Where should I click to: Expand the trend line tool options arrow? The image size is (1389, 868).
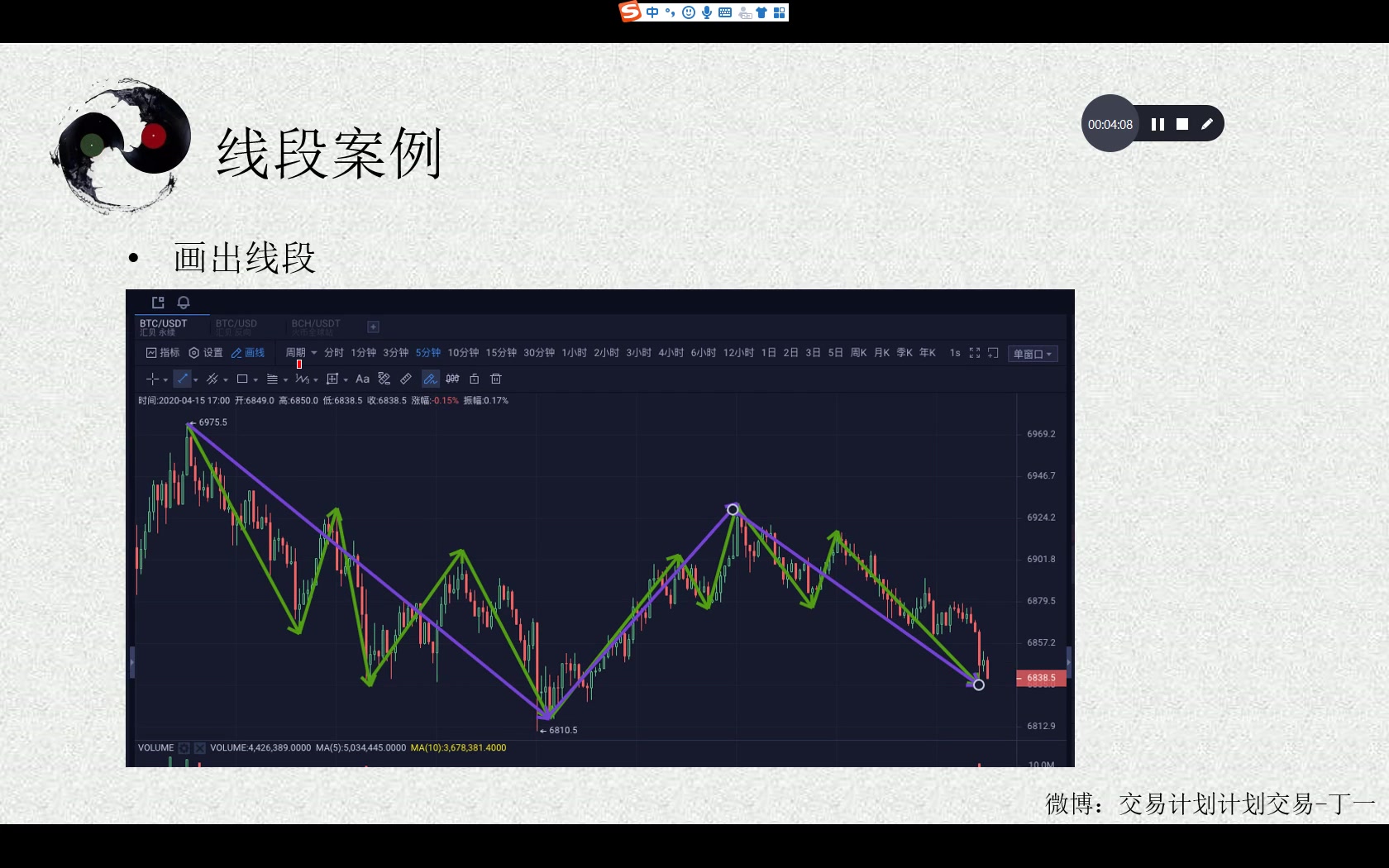point(196,380)
